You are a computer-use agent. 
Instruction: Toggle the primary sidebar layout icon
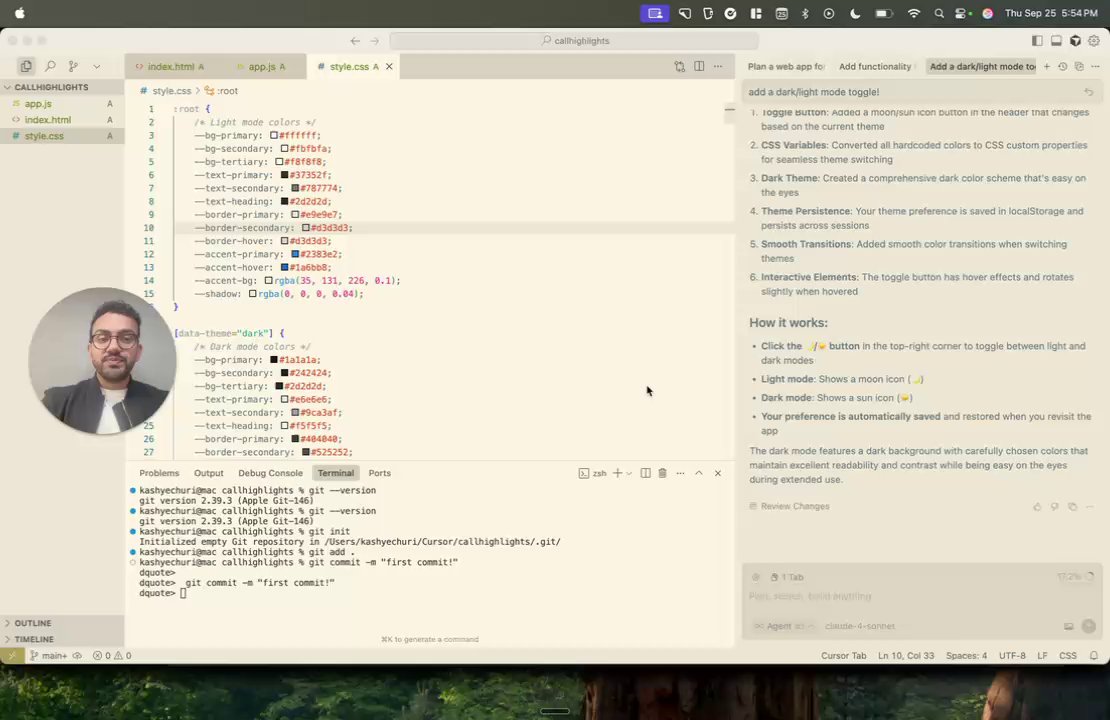coord(1037,40)
